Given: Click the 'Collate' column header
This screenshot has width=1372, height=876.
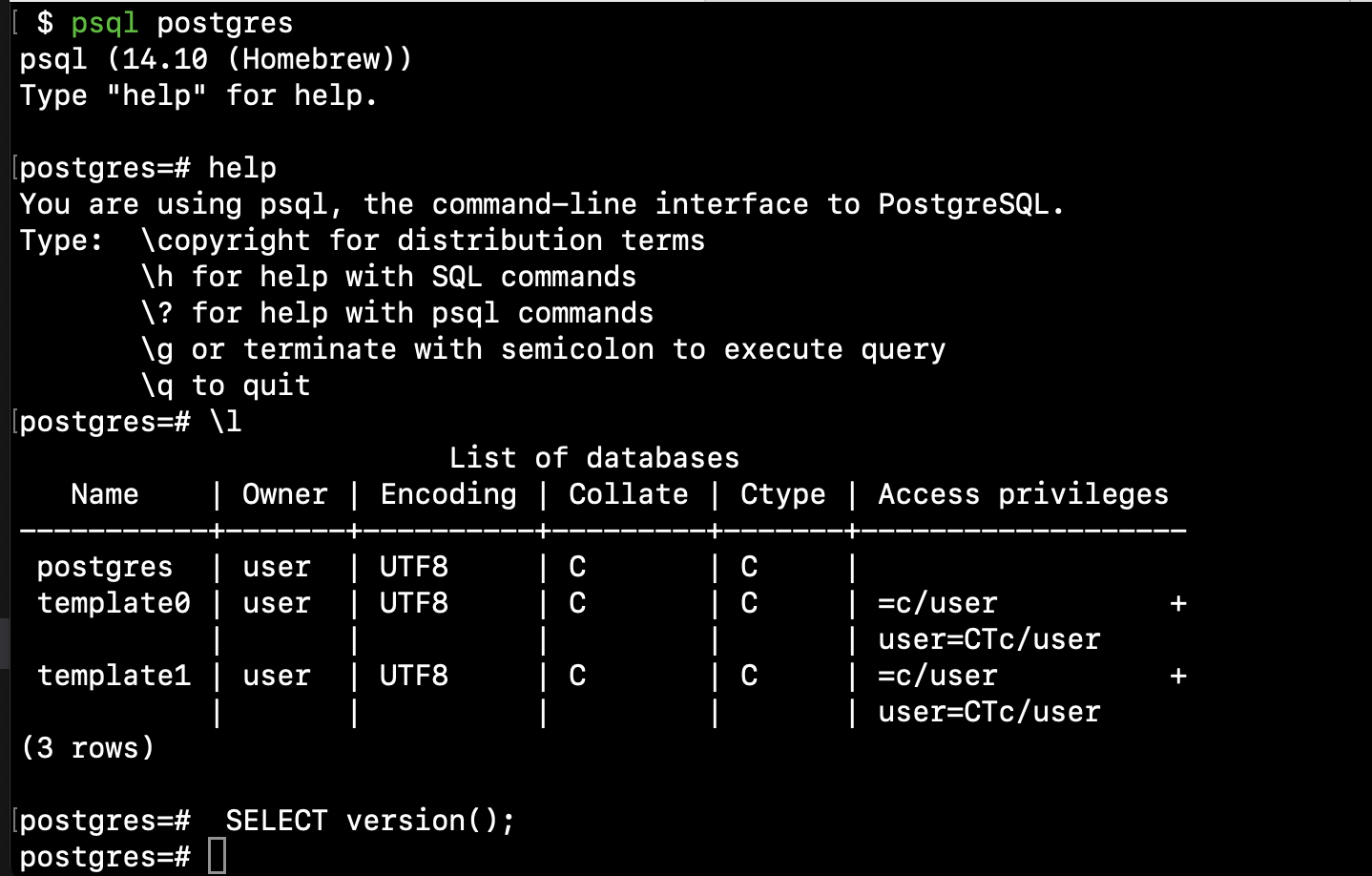Looking at the screenshot, I should tap(628, 494).
